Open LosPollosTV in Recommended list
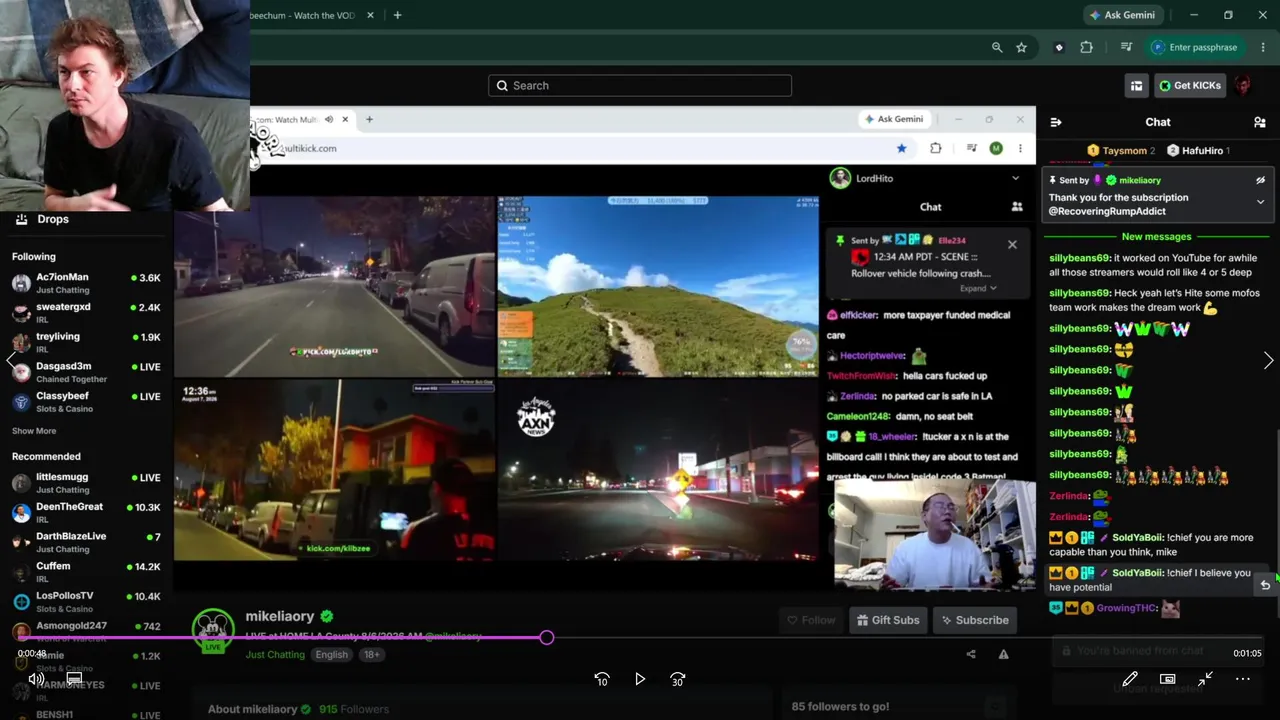This screenshot has width=1280, height=720. coord(86,602)
